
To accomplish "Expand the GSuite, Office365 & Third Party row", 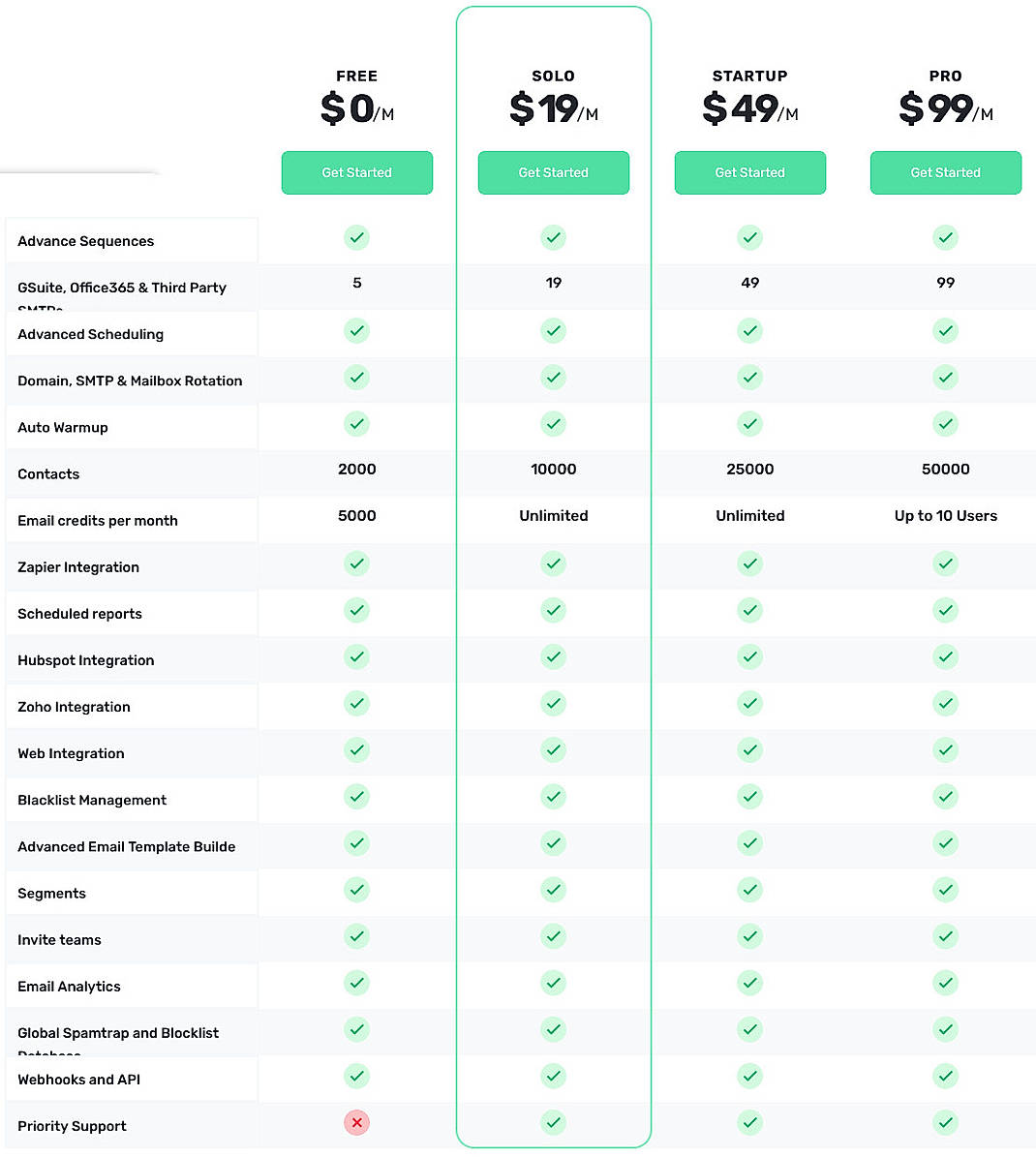I will (121, 287).
